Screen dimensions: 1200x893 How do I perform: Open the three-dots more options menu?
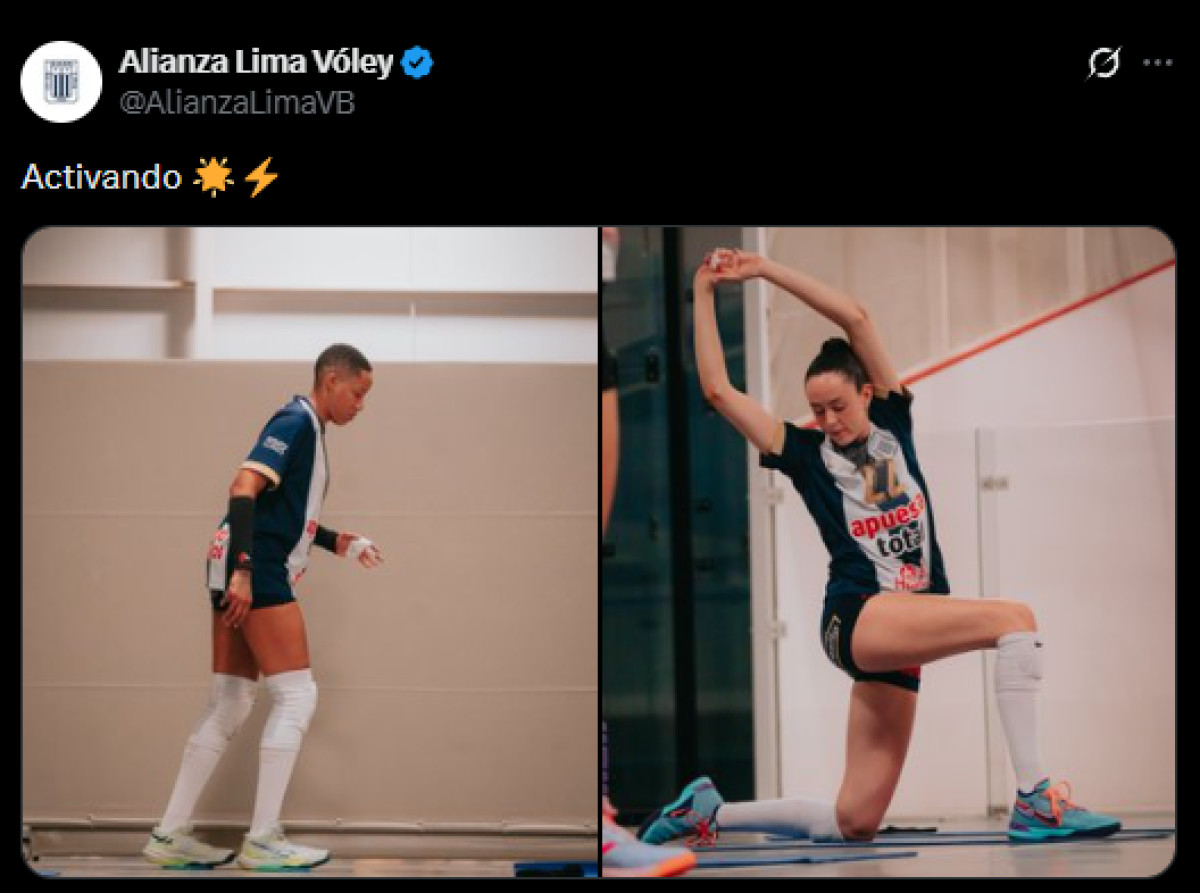tap(1157, 62)
